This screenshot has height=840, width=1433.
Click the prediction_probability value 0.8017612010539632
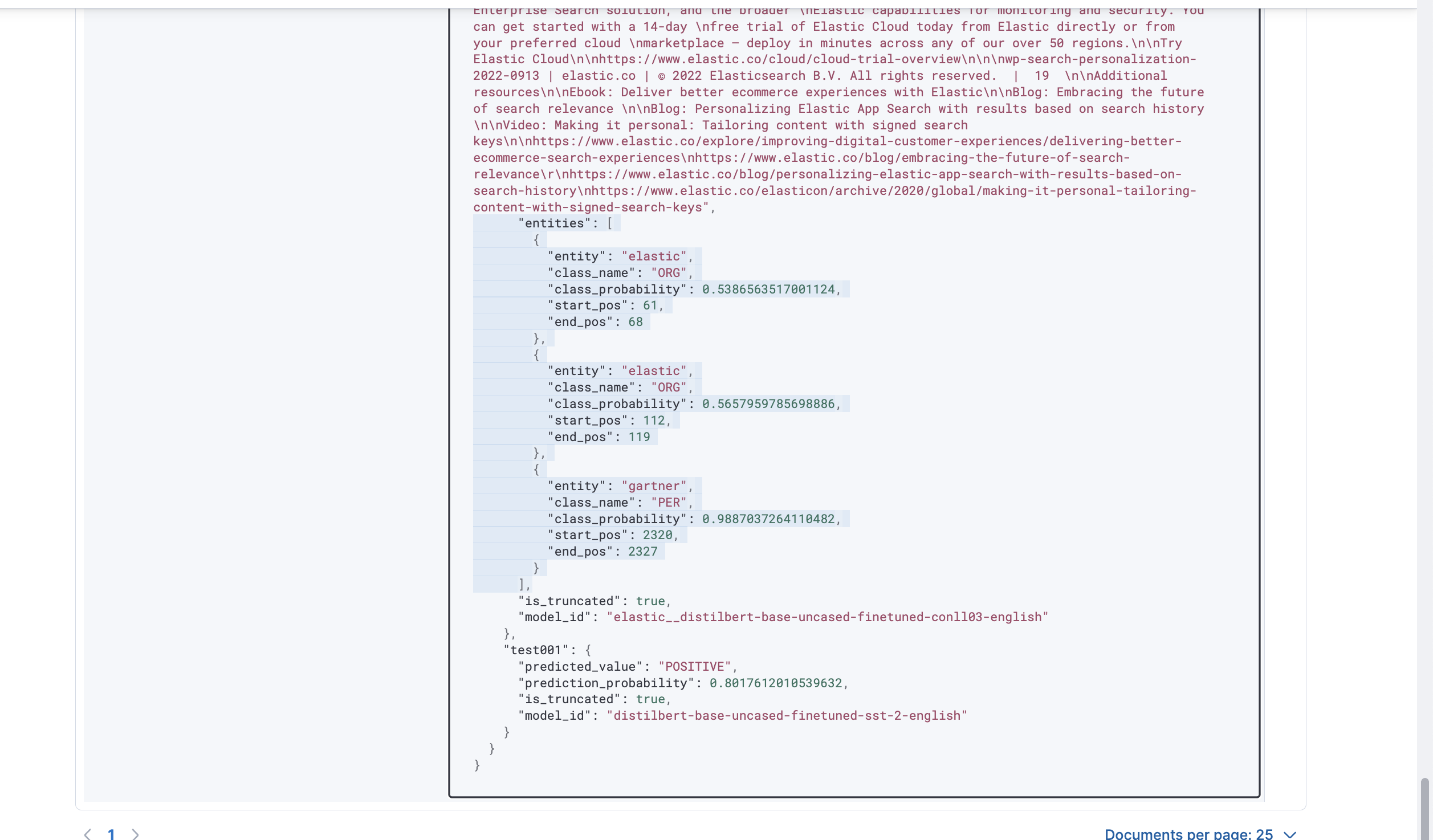pyautogui.click(x=775, y=683)
